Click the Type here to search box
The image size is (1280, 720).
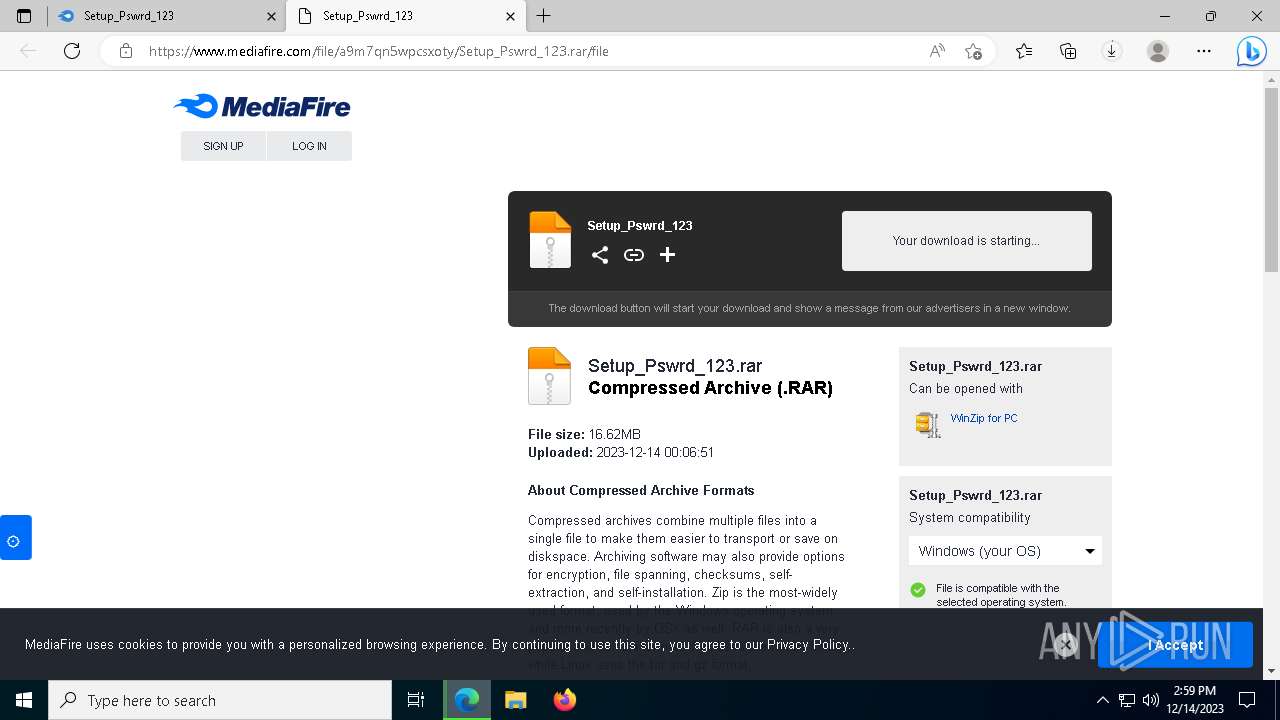pyautogui.click(x=220, y=700)
